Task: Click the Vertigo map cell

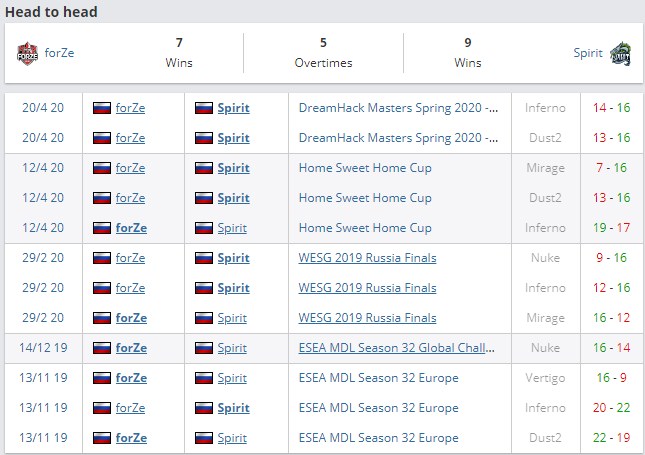Action: click(546, 378)
